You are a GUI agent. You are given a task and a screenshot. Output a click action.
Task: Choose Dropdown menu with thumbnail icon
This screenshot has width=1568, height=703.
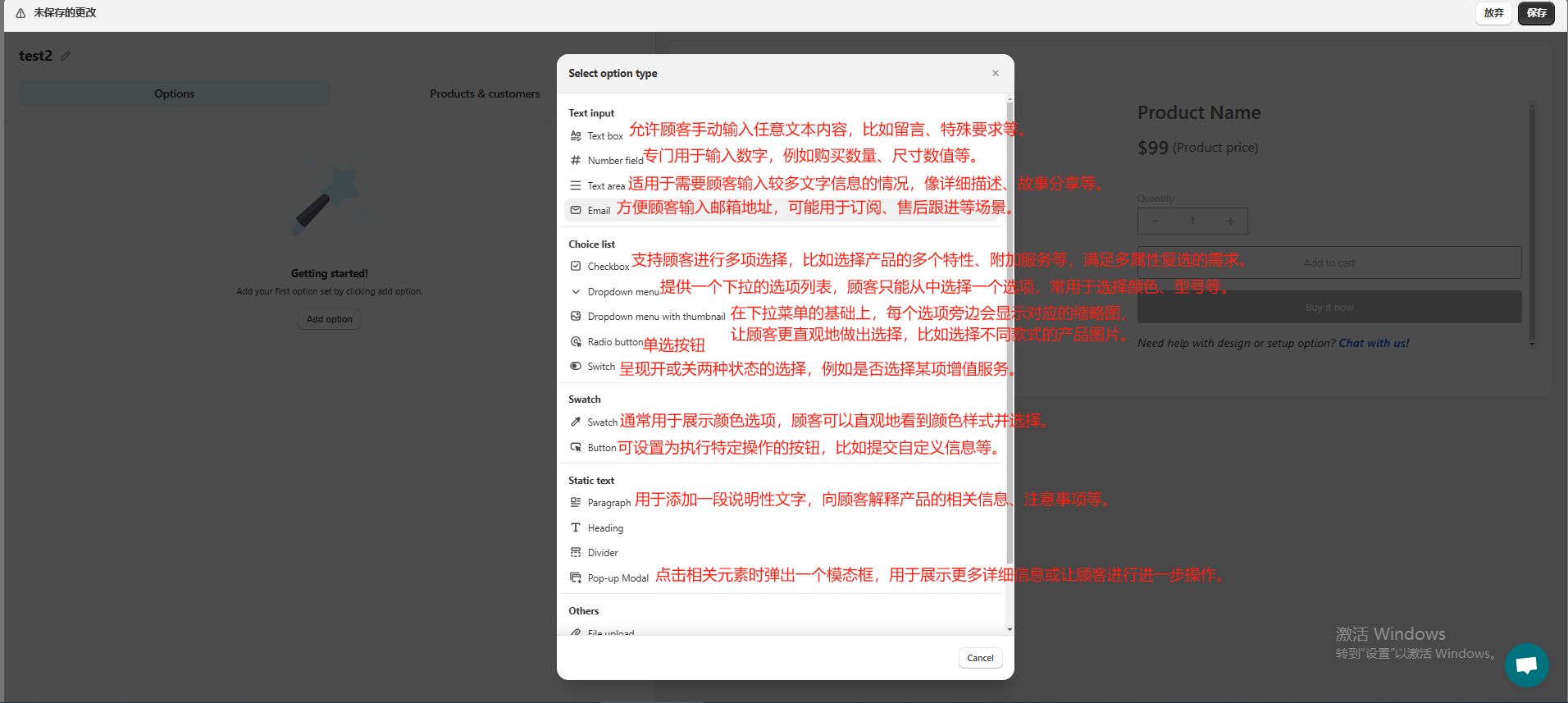[576, 316]
